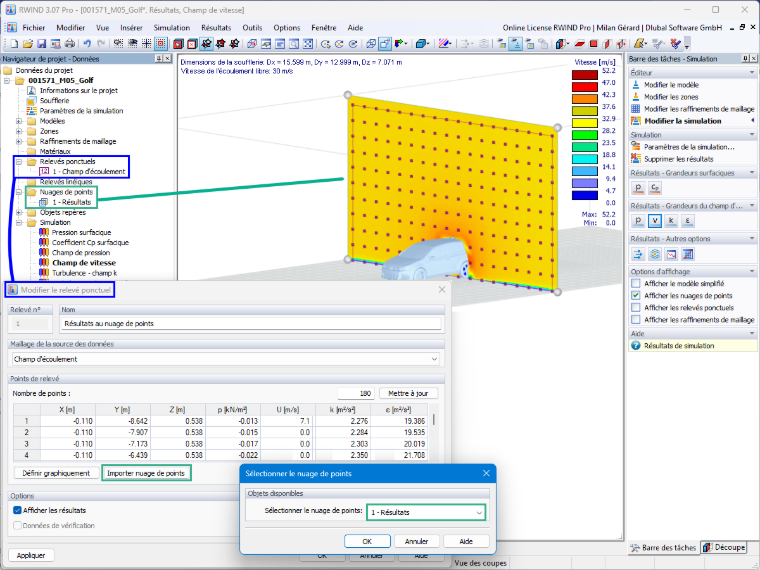The height and width of the screenshot is (570, 760).
Task: Uncheck Afficher les résultats in dialog
Action: 17,510
